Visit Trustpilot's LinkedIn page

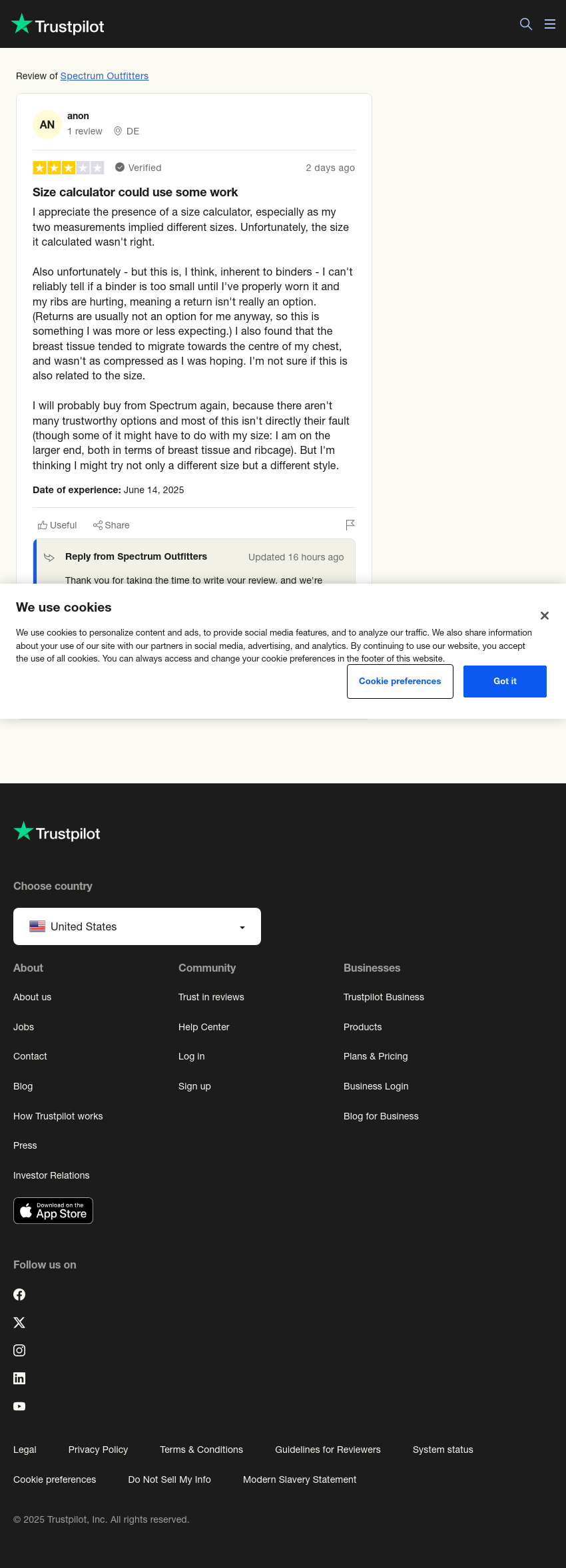[19, 1378]
